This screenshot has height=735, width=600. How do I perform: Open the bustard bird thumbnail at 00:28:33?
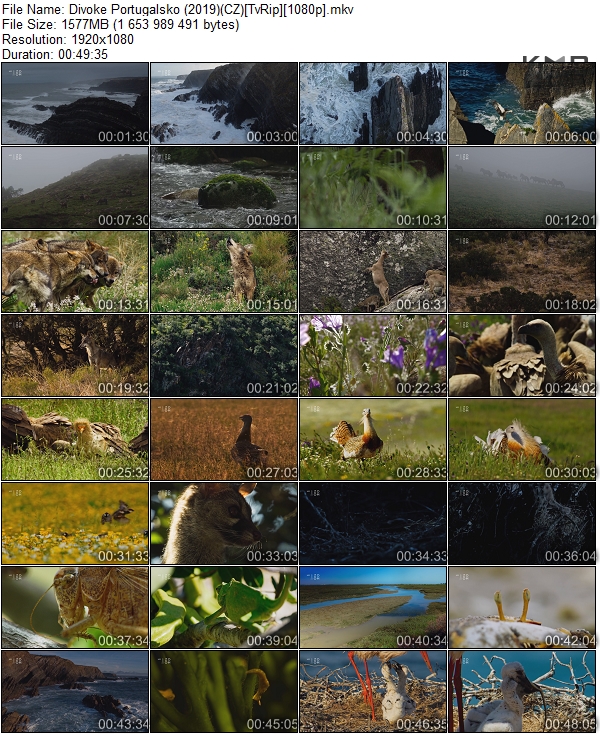click(x=373, y=440)
